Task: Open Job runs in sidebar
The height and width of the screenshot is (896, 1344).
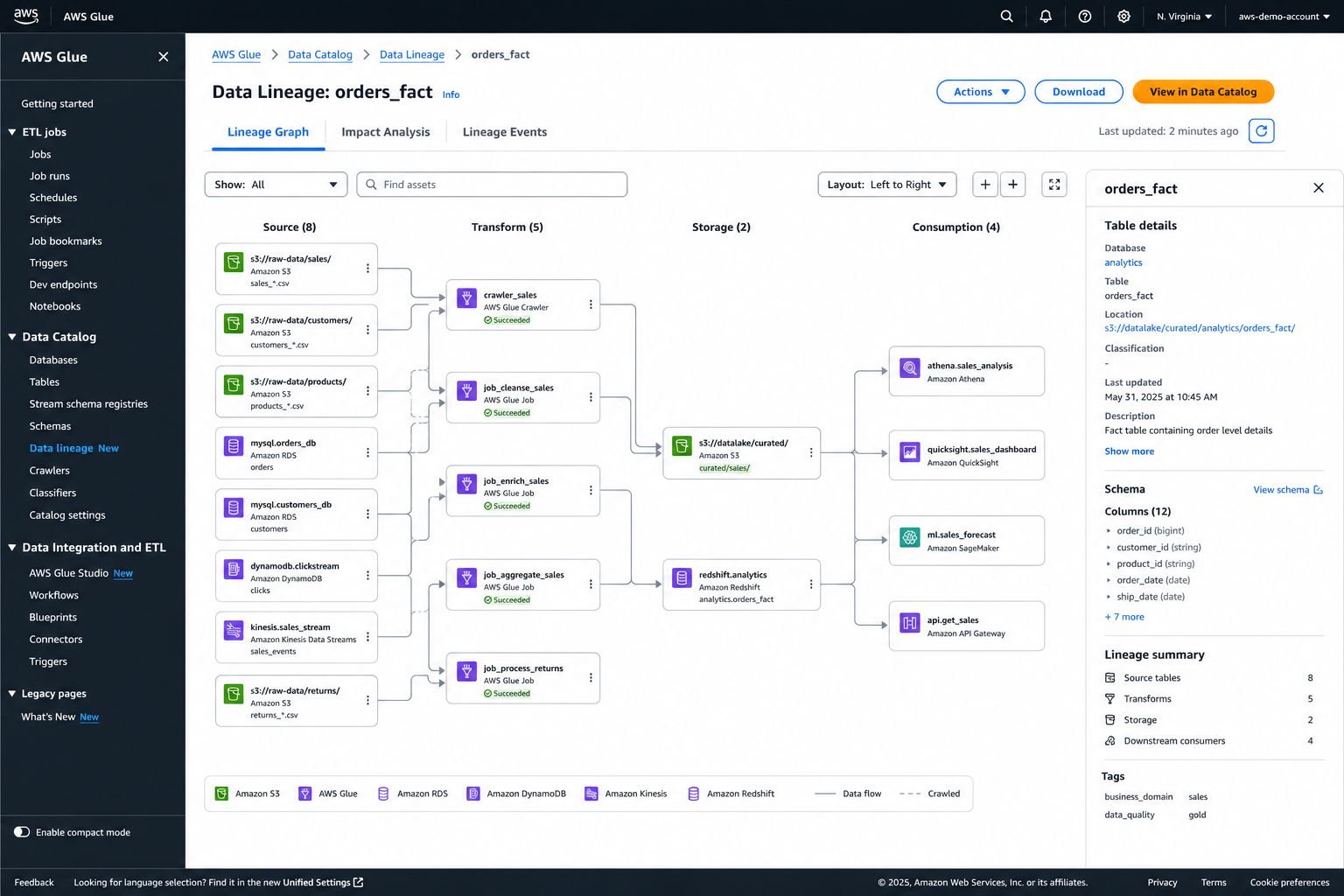Action: (x=50, y=176)
